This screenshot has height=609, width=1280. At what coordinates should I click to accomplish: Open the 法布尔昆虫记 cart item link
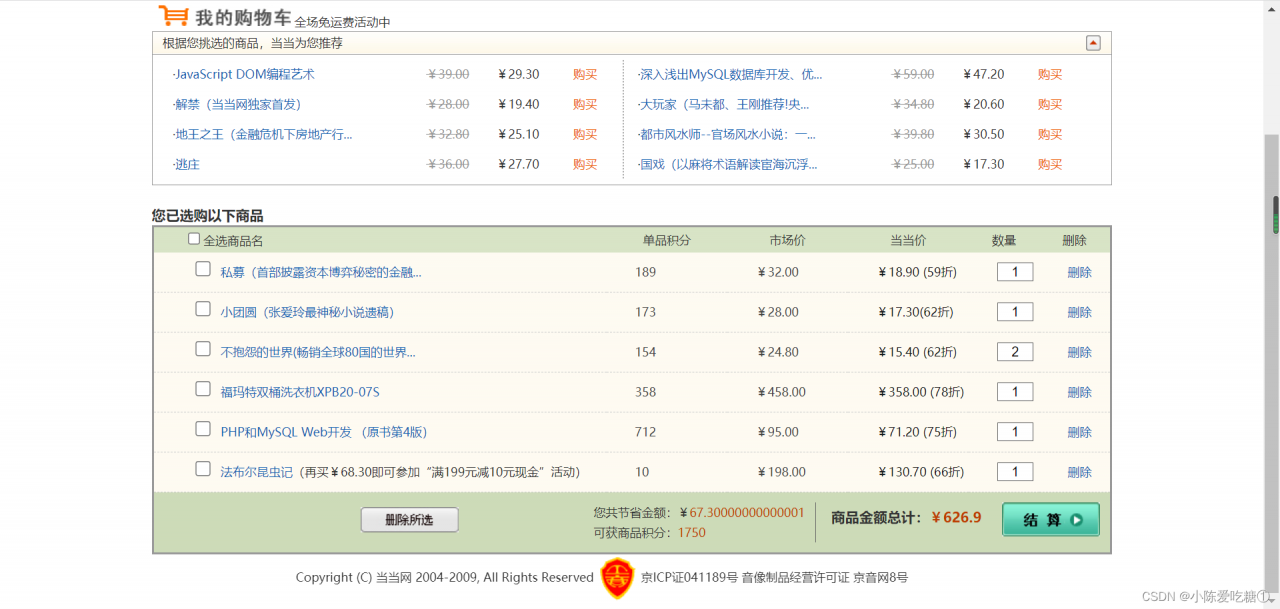tap(257, 472)
